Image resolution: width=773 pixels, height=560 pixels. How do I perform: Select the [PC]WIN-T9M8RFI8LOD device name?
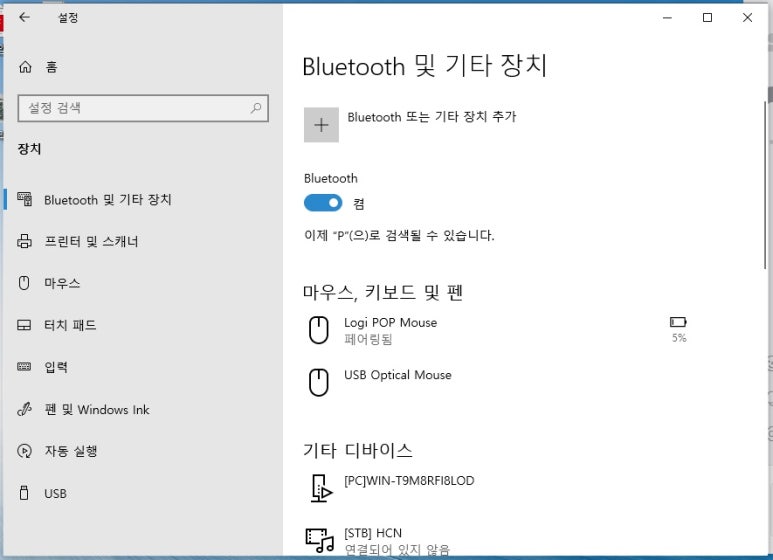pos(409,481)
